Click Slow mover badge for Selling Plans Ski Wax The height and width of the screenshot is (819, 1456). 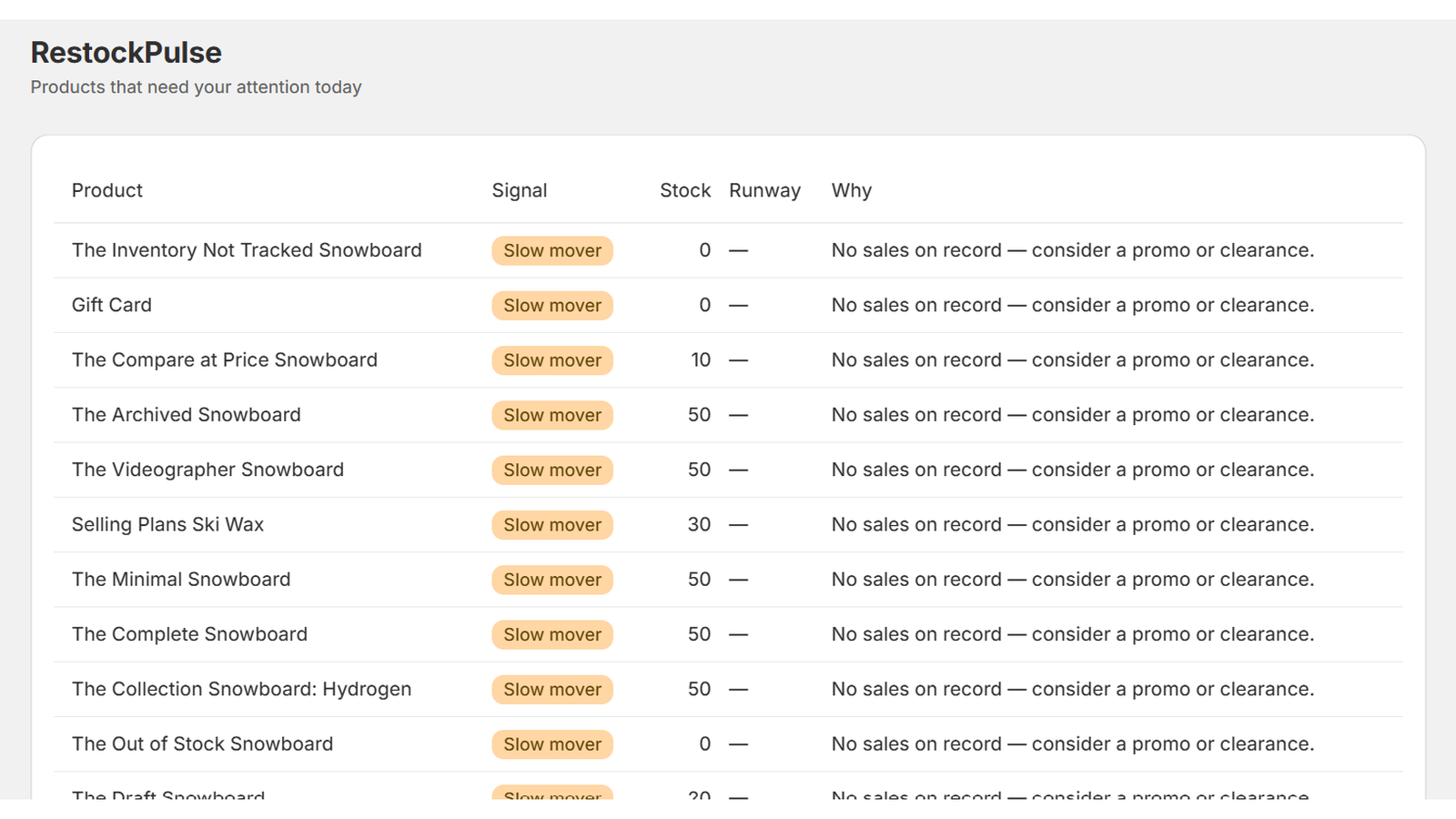pyautogui.click(x=552, y=525)
